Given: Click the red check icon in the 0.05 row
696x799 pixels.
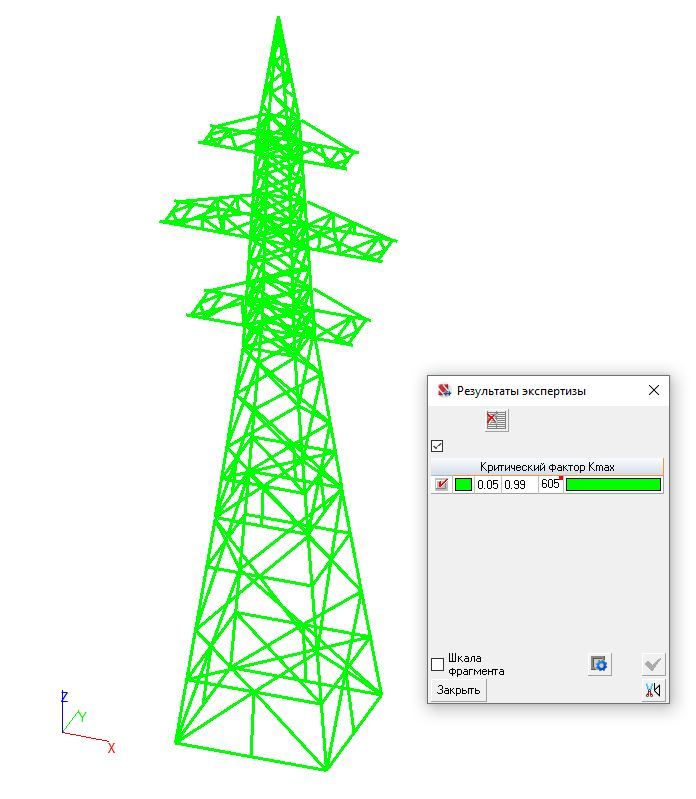Looking at the screenshot, I should pyautogui.click(x=441, y=484).
